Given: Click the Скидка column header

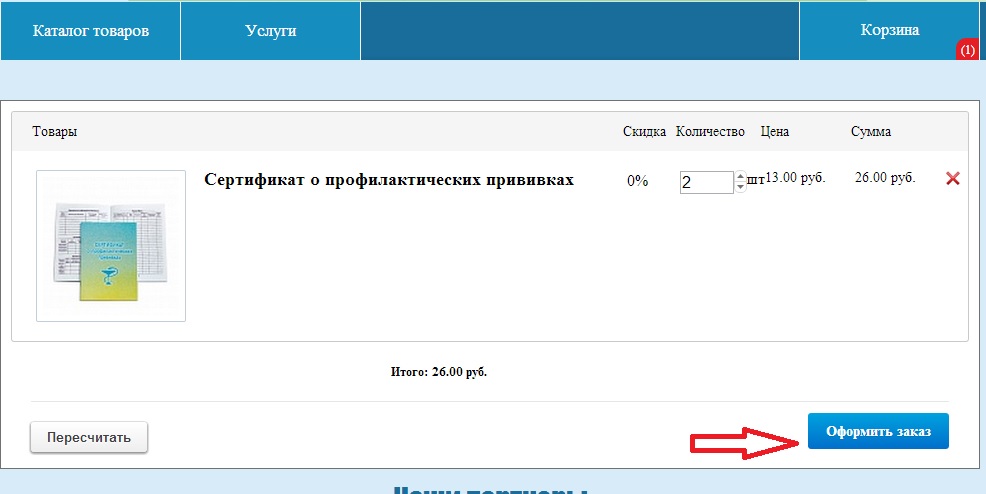Looking at the screenshot, I should [644, 131].
